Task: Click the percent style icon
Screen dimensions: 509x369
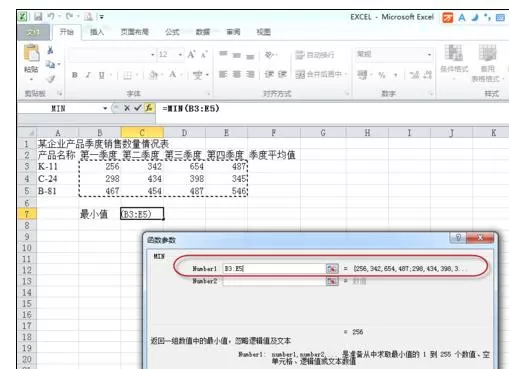Action: (x=382, y=75)
